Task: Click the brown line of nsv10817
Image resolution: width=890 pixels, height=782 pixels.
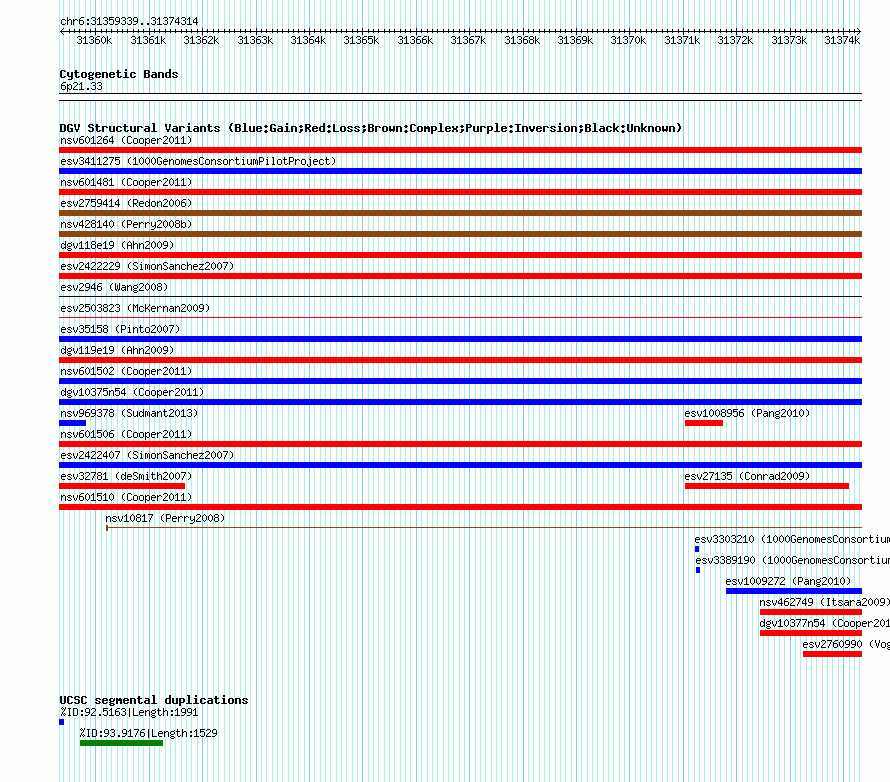Action: pyautogui.click(x=484, y=528)
